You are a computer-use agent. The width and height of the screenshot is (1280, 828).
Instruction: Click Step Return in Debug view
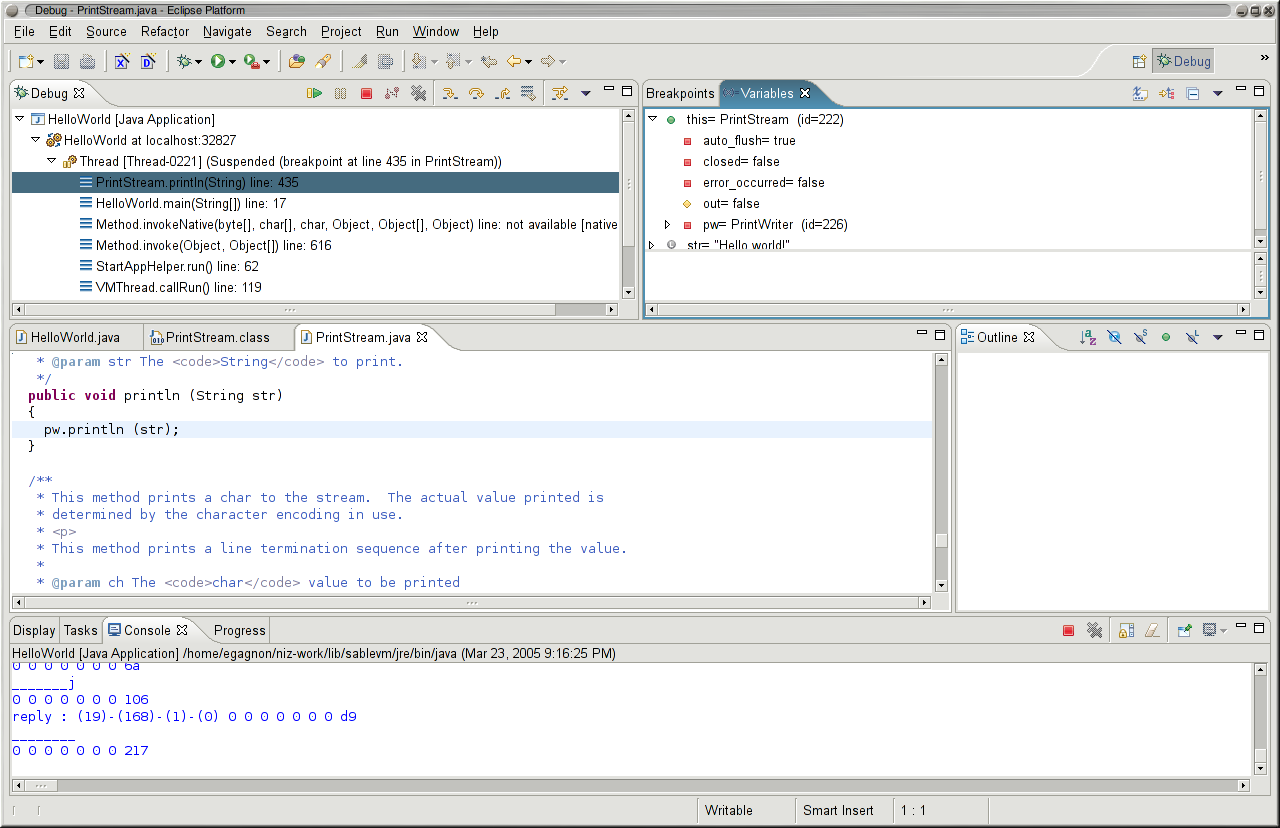[502, 93]
